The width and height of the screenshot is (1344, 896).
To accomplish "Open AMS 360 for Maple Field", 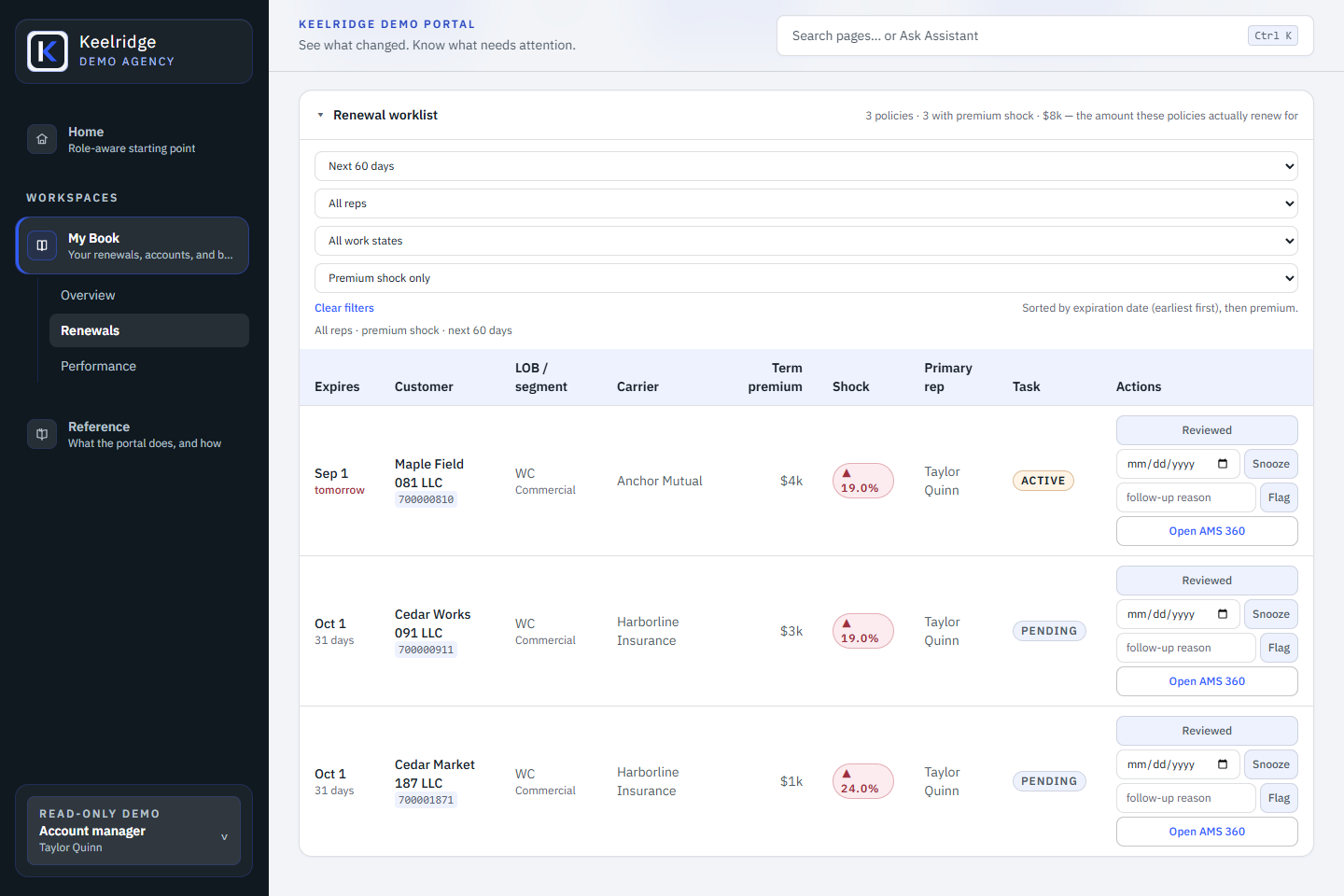I will pyautogui.click(x=1207, y=531).
